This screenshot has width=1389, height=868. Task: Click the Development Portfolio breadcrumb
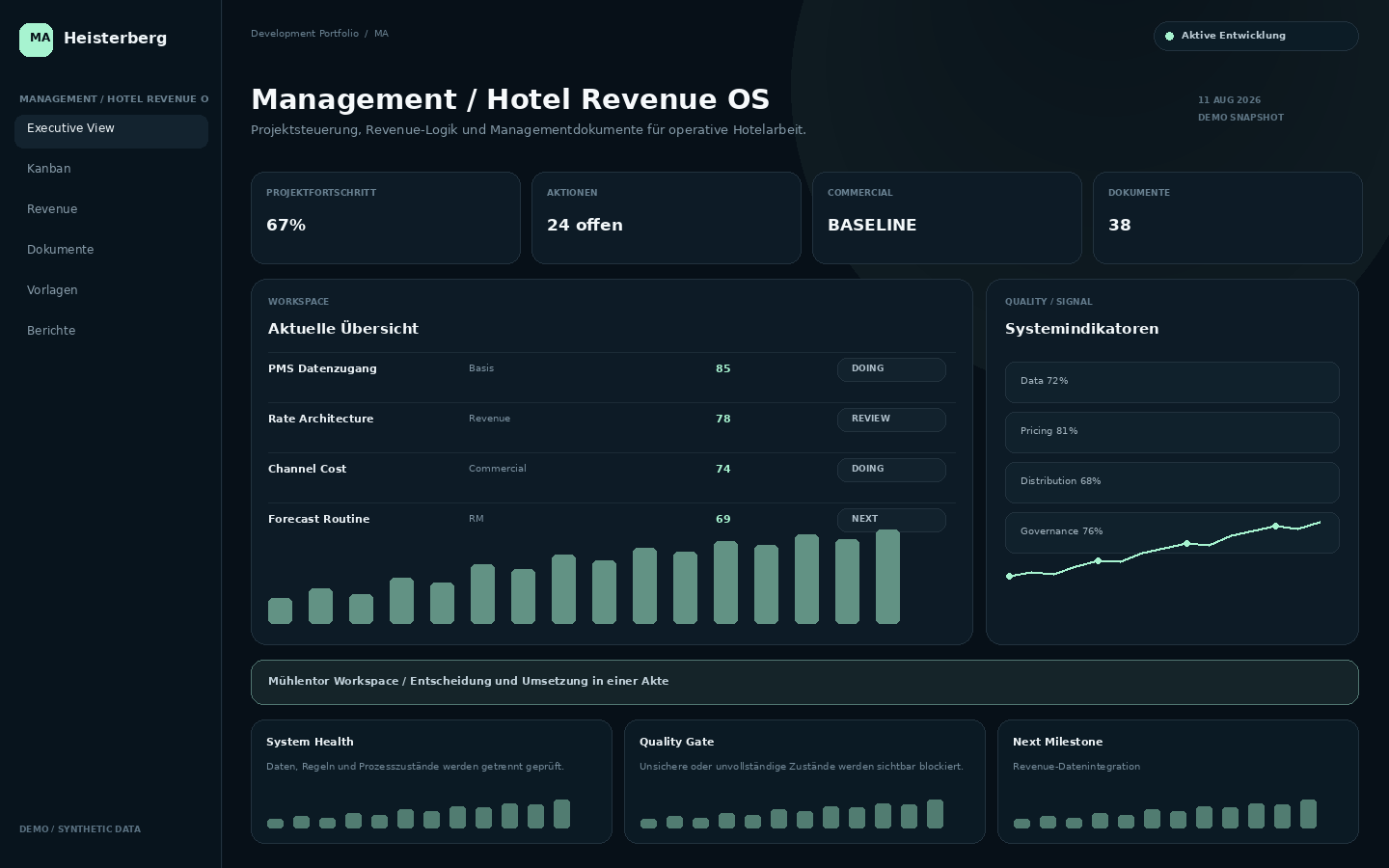(x=305, y=34)
